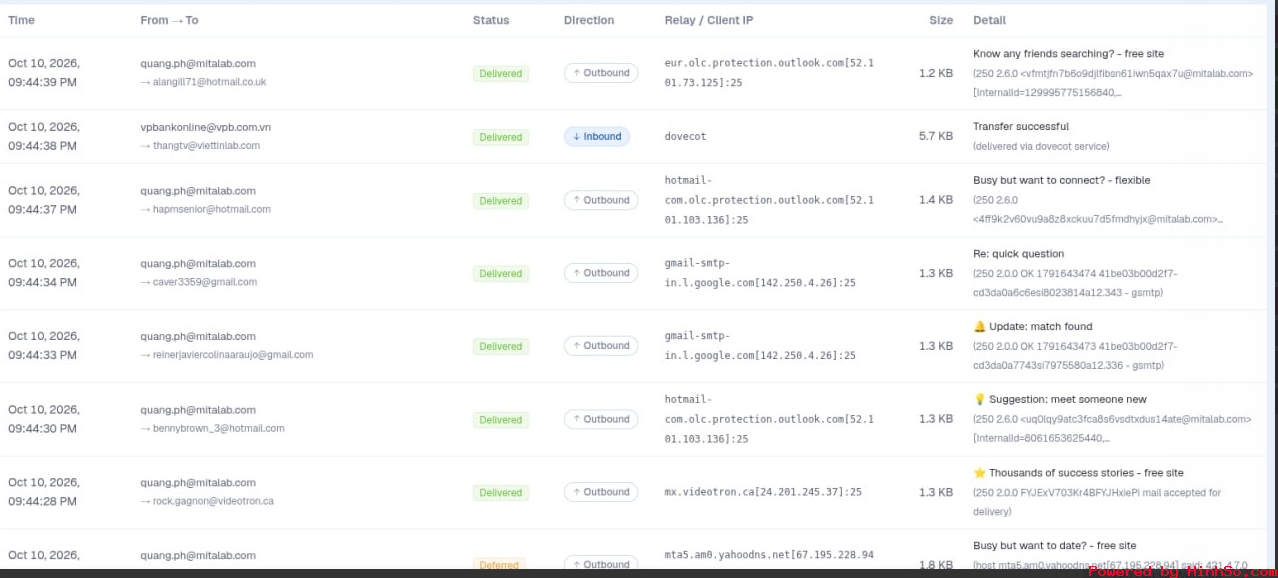Click timestamp 09:44:28 PM
1278x578 pixels.
click(x=42, y=501)
